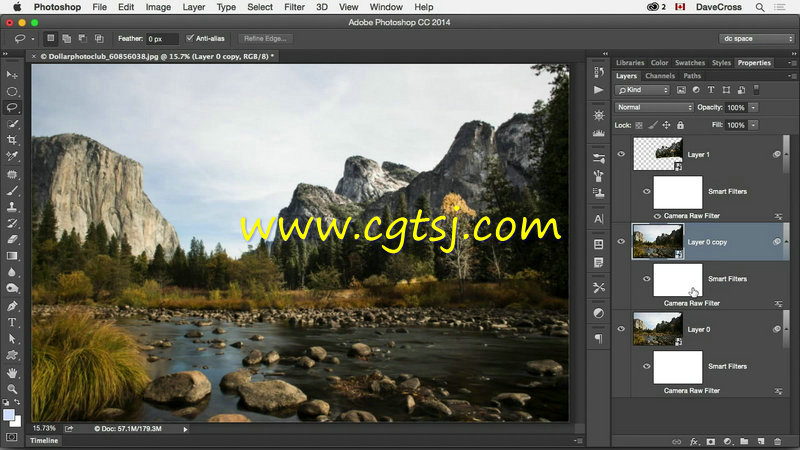This screenshot has width=800, height=450.
Task: Select the Path Selection tool
Action: click(x=12, y=339)
